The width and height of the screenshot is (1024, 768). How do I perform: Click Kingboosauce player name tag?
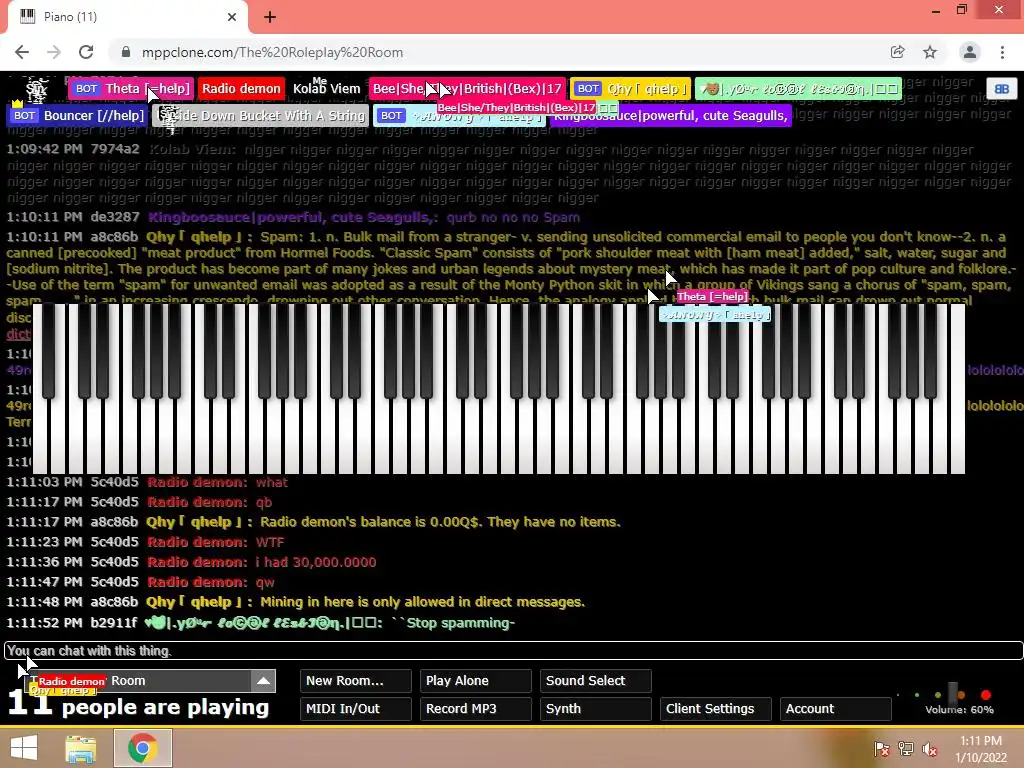click(x=671, y=116)
